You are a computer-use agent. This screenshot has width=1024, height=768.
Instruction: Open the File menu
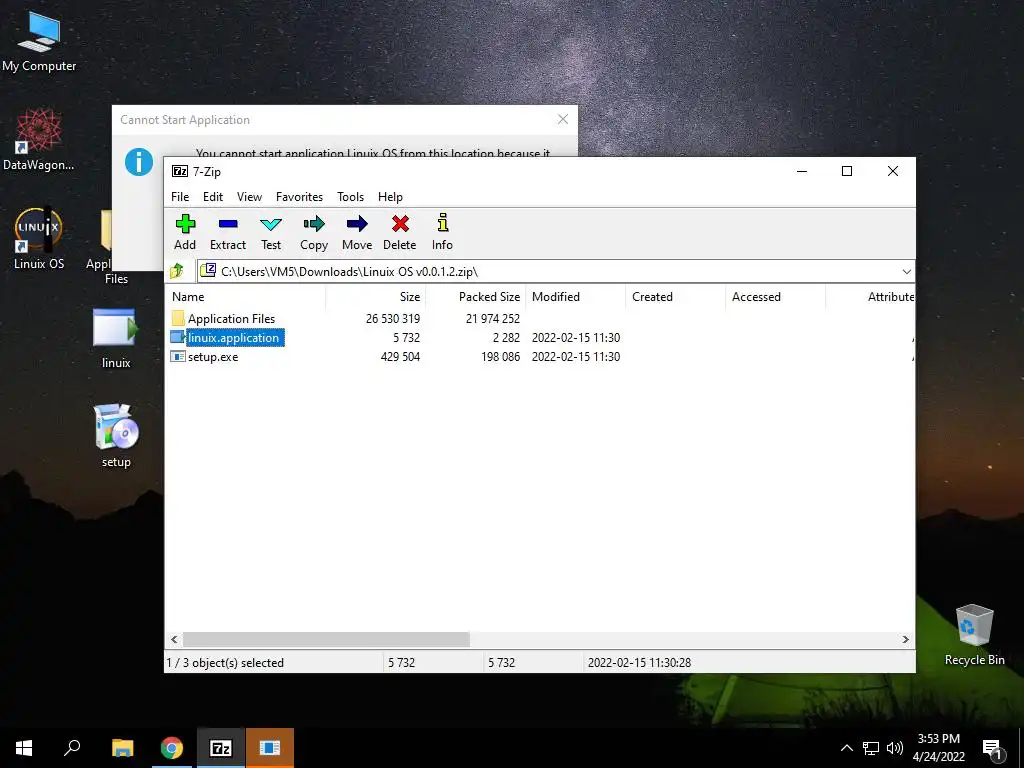(180, 197)
